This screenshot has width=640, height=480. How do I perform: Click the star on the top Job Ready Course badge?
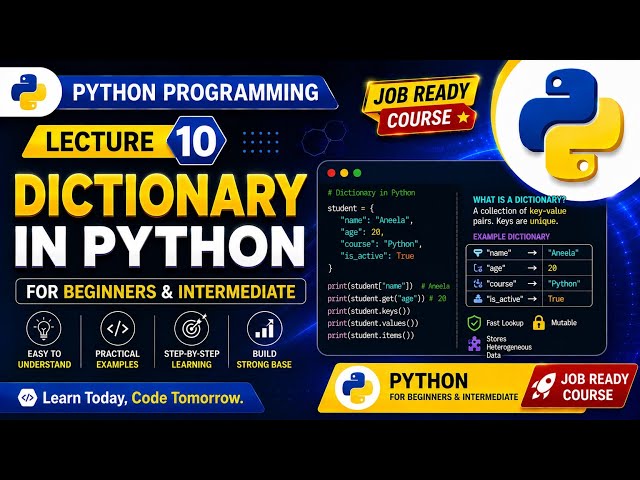tap(463, 118)
